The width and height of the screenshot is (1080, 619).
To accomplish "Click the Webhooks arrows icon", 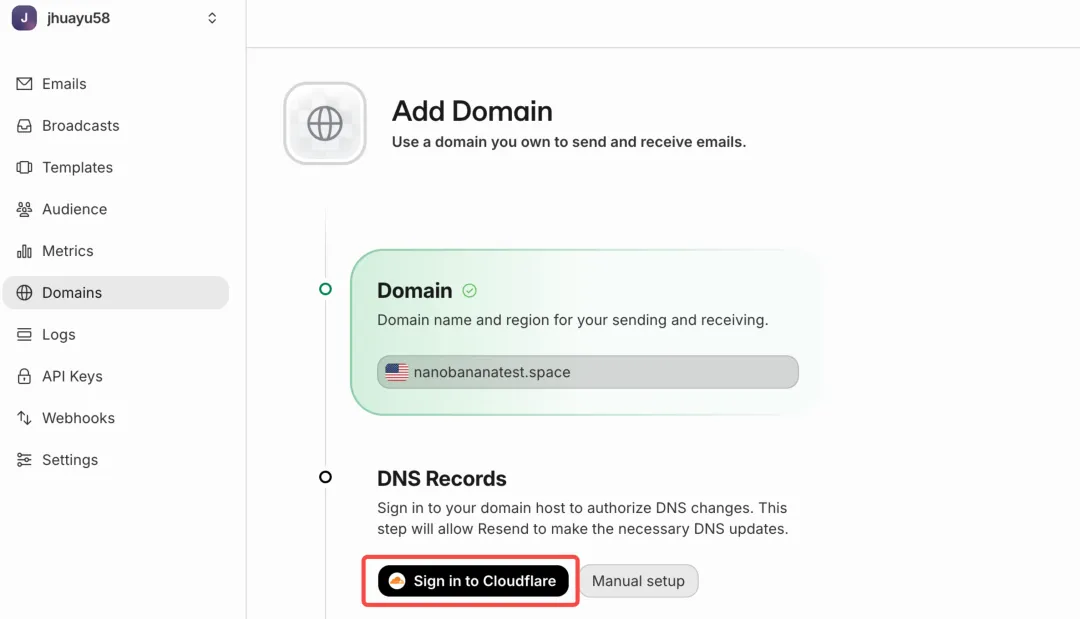I will click(x=24, y=418).
